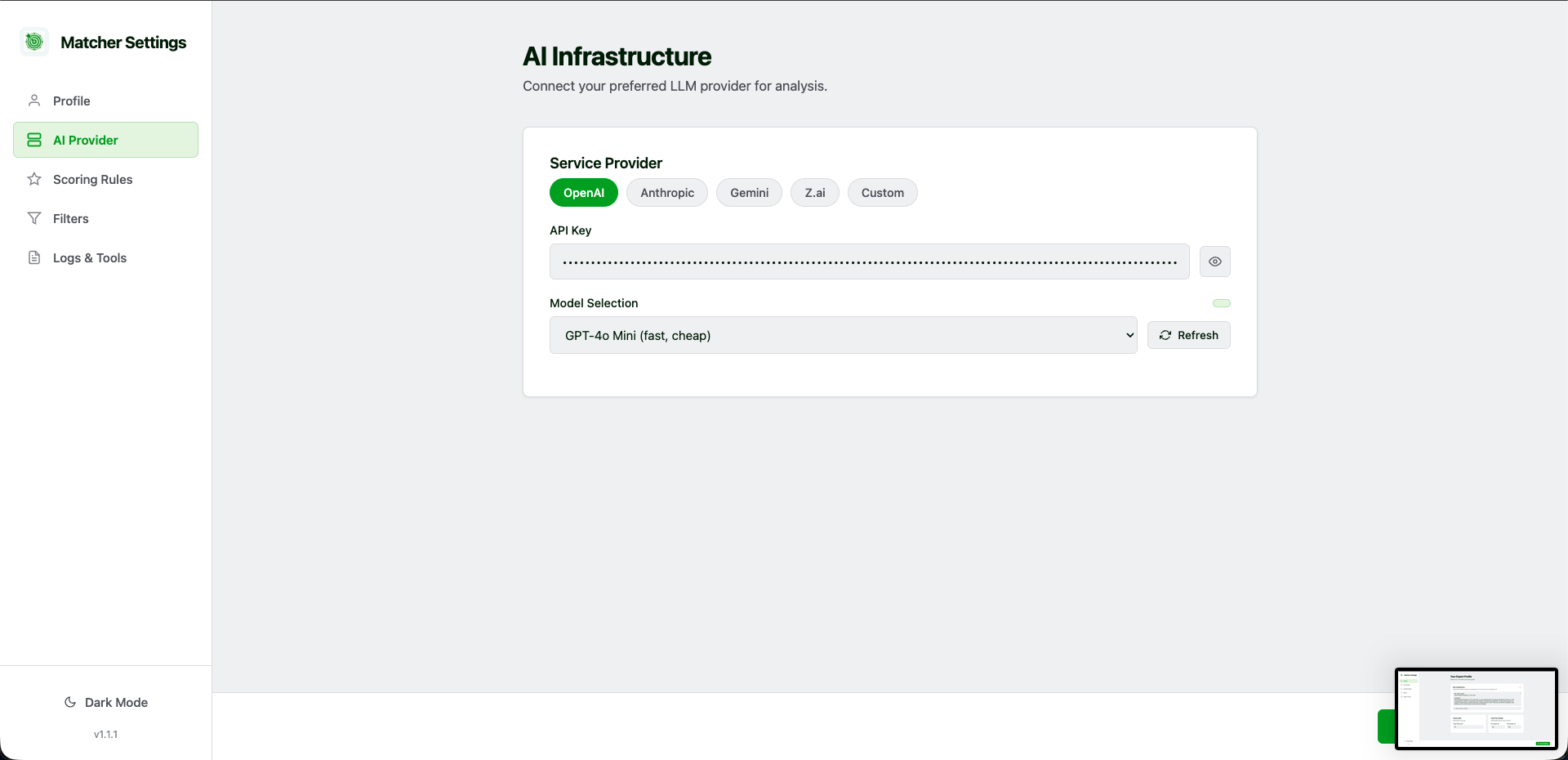Toggle the green switch above Model Selection

point(1222,303)
